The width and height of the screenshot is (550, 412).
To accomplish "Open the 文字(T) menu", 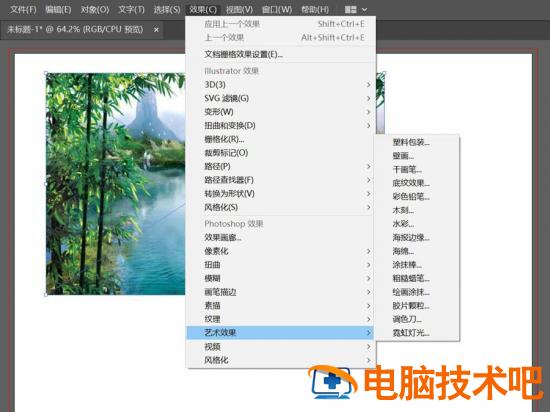I will pyautogui.click(x=131, y=9).
